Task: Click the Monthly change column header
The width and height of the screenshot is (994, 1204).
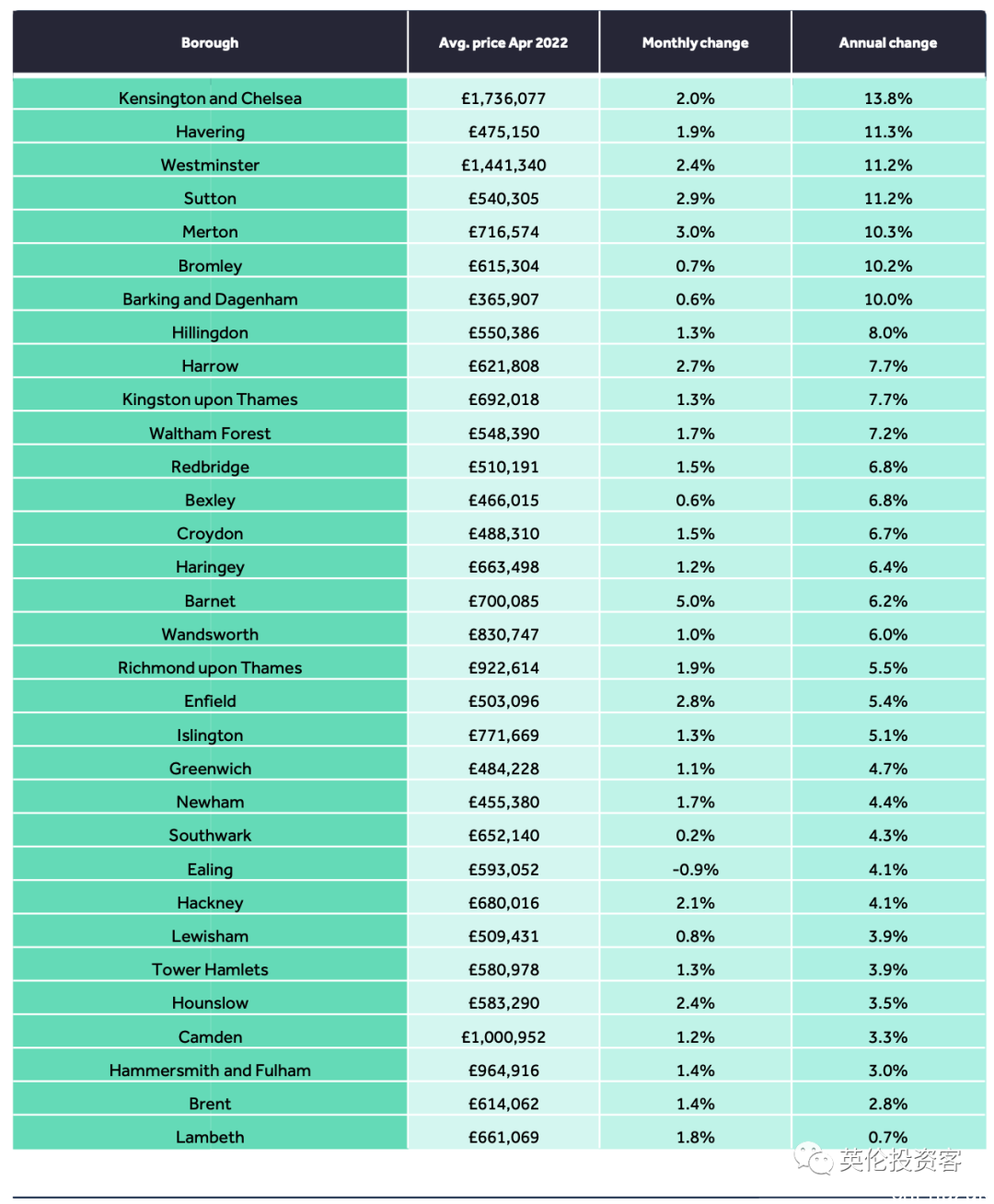Action: [x=695, y=42]
